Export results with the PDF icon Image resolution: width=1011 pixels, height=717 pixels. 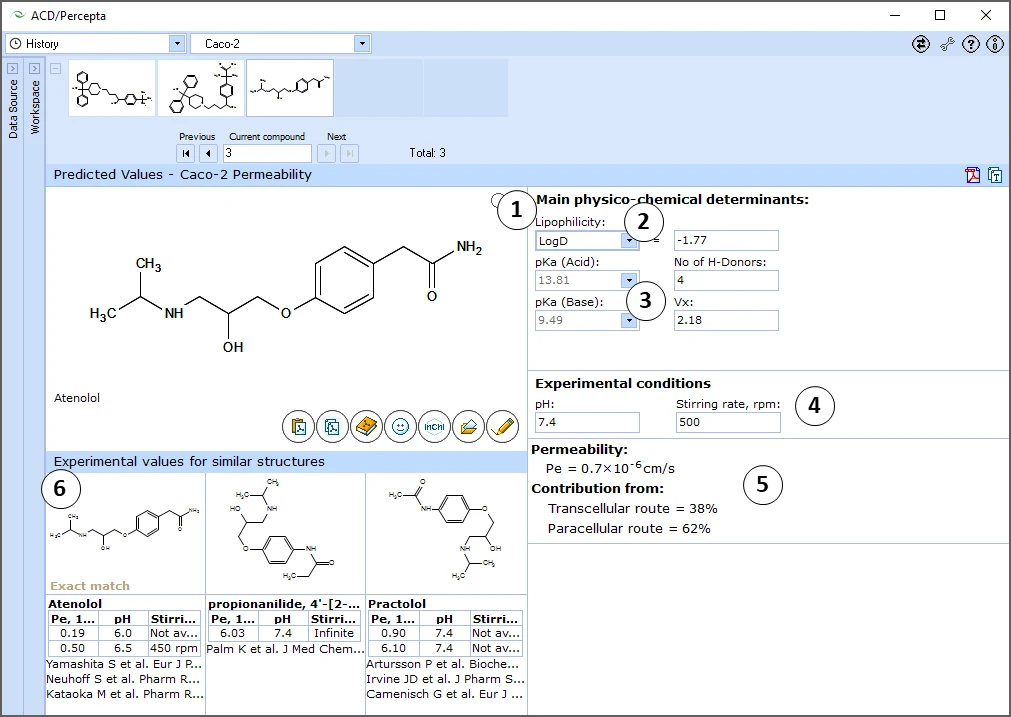(972, 175)
